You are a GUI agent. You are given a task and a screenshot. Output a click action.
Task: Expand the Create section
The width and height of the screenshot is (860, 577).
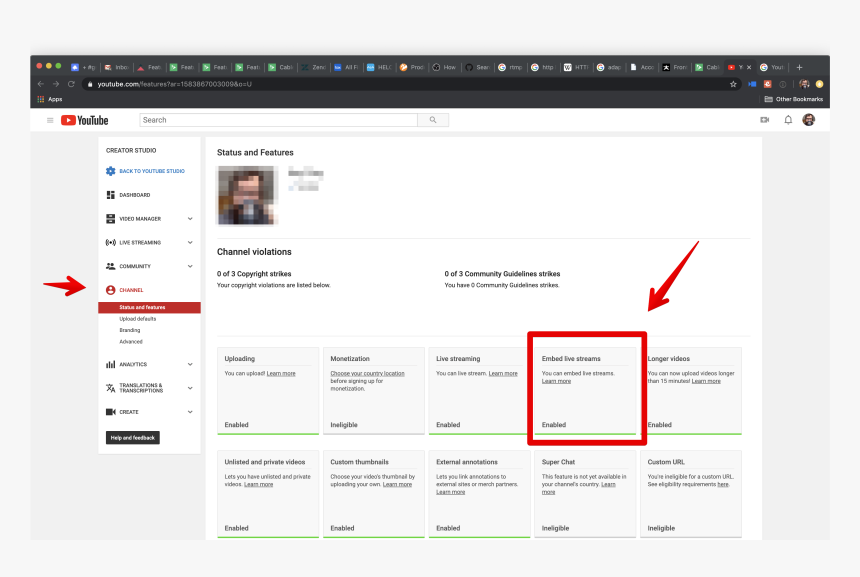click(x=190, y=412)
